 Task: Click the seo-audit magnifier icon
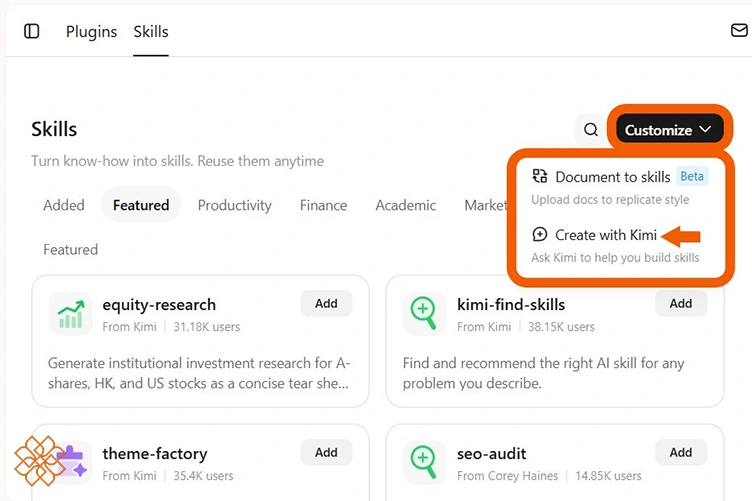click(424, 462)
